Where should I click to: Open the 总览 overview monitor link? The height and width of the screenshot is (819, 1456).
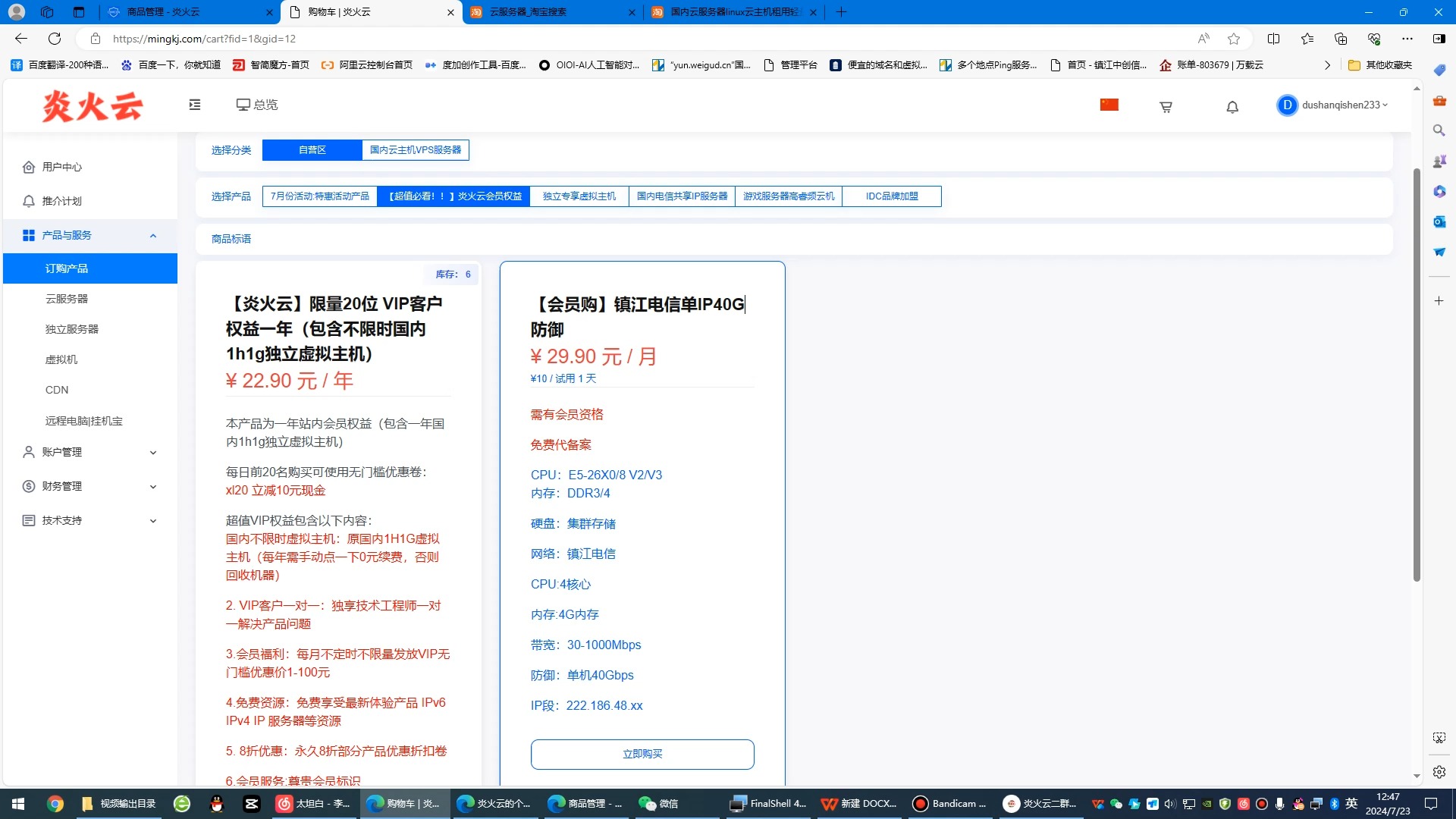pyautogui.click(x=257, y=105)
